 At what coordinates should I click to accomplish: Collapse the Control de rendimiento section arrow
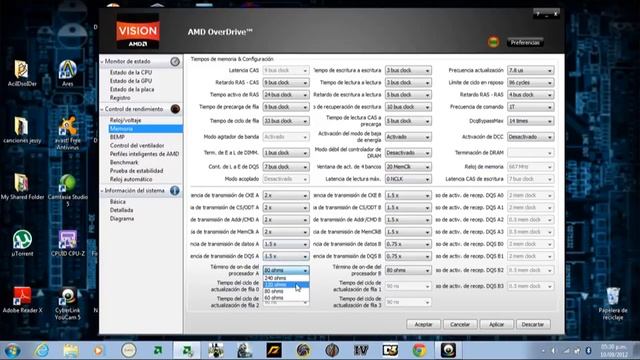pos(102,109)
